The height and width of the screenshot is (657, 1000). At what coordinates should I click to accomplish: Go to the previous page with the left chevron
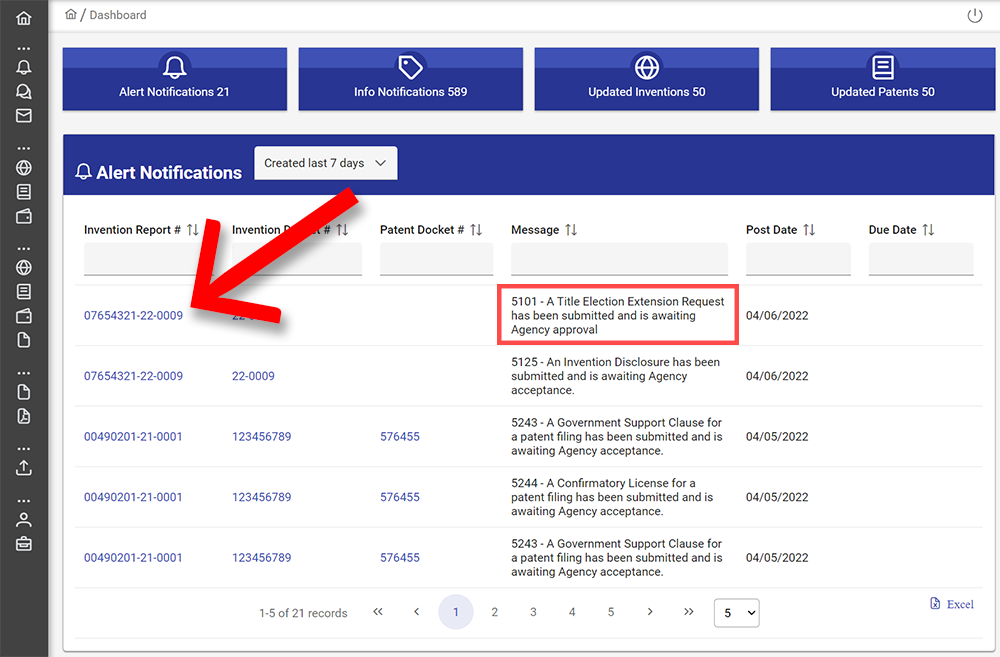[416, 612]
